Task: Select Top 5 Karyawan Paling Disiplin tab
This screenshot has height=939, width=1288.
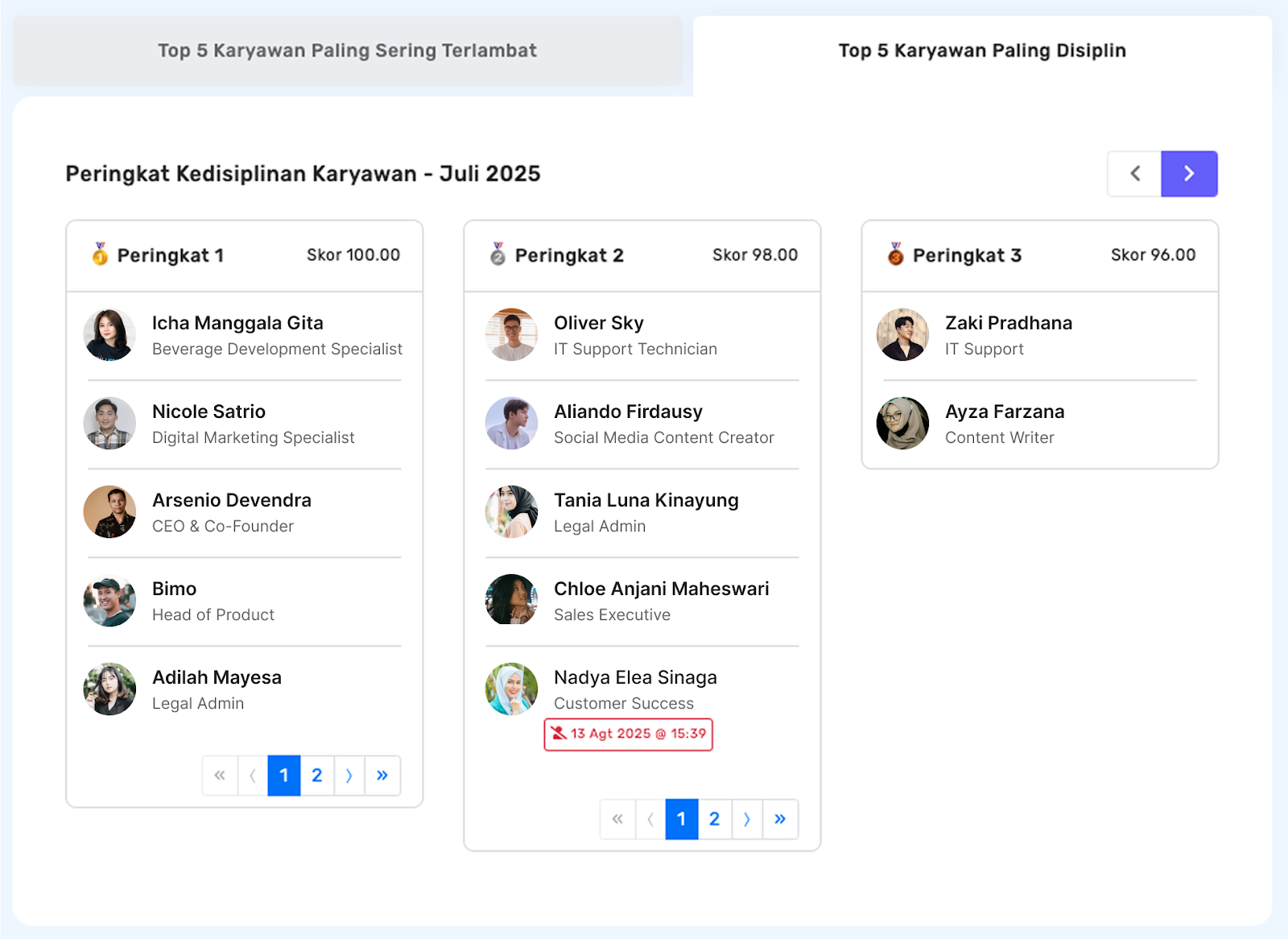Action: click(981, 51)
